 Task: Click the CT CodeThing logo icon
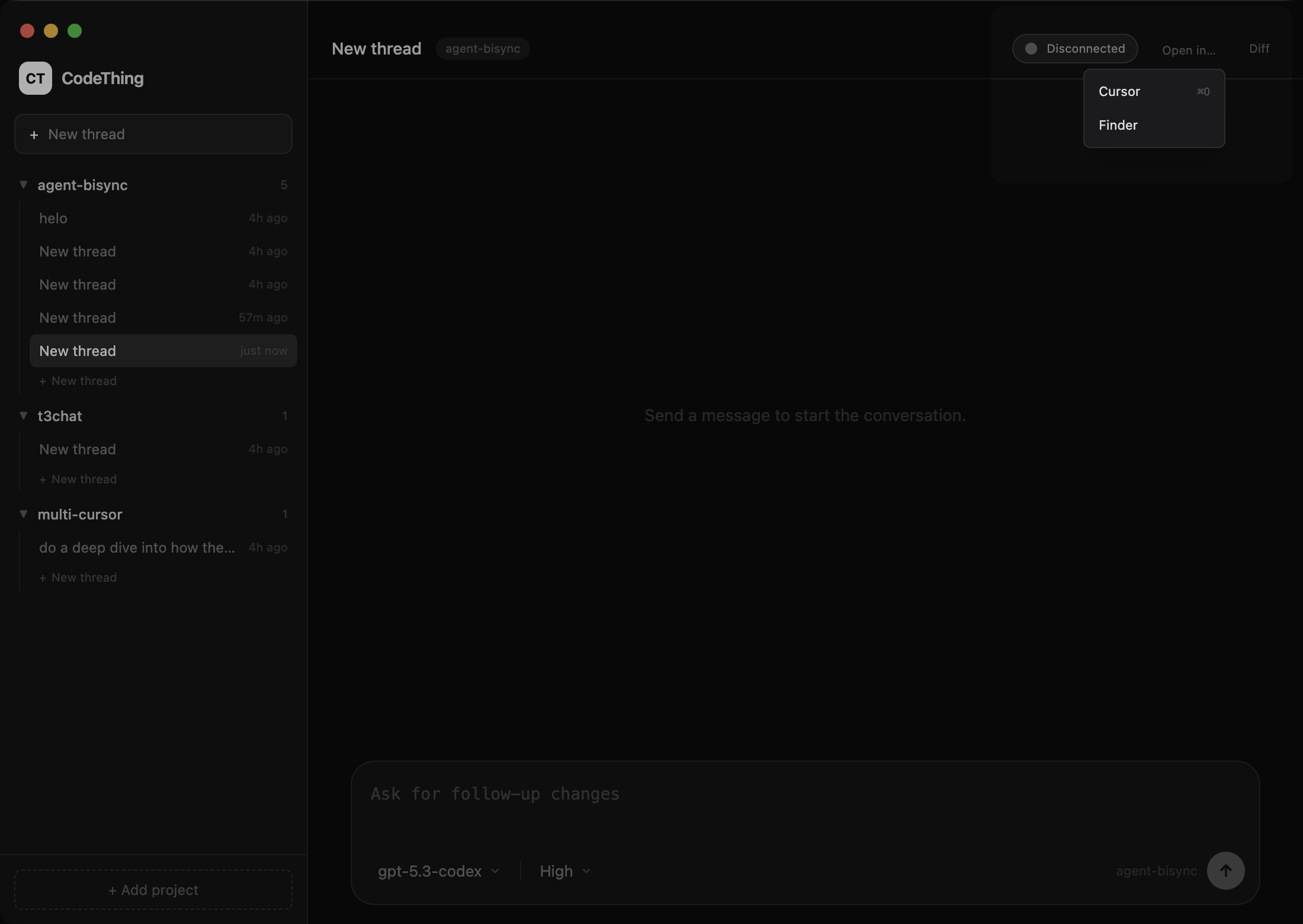click(x=36, y=78)
